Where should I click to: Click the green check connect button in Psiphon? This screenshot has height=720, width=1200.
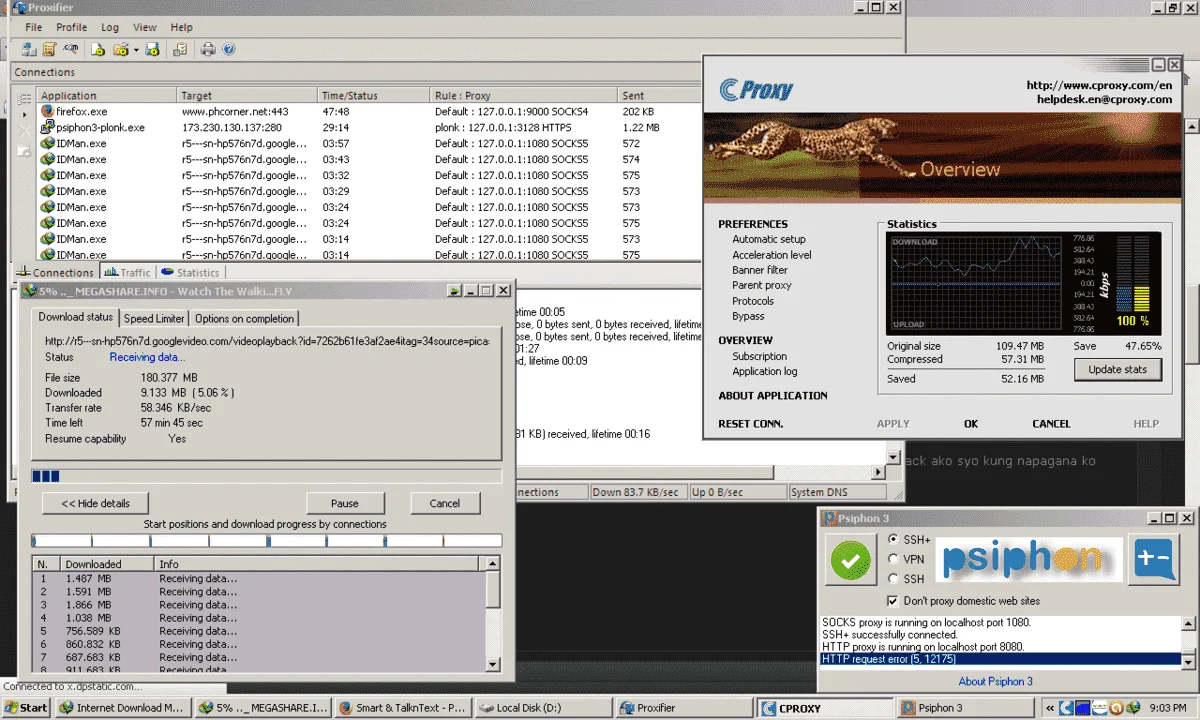(x=851, y=561)
